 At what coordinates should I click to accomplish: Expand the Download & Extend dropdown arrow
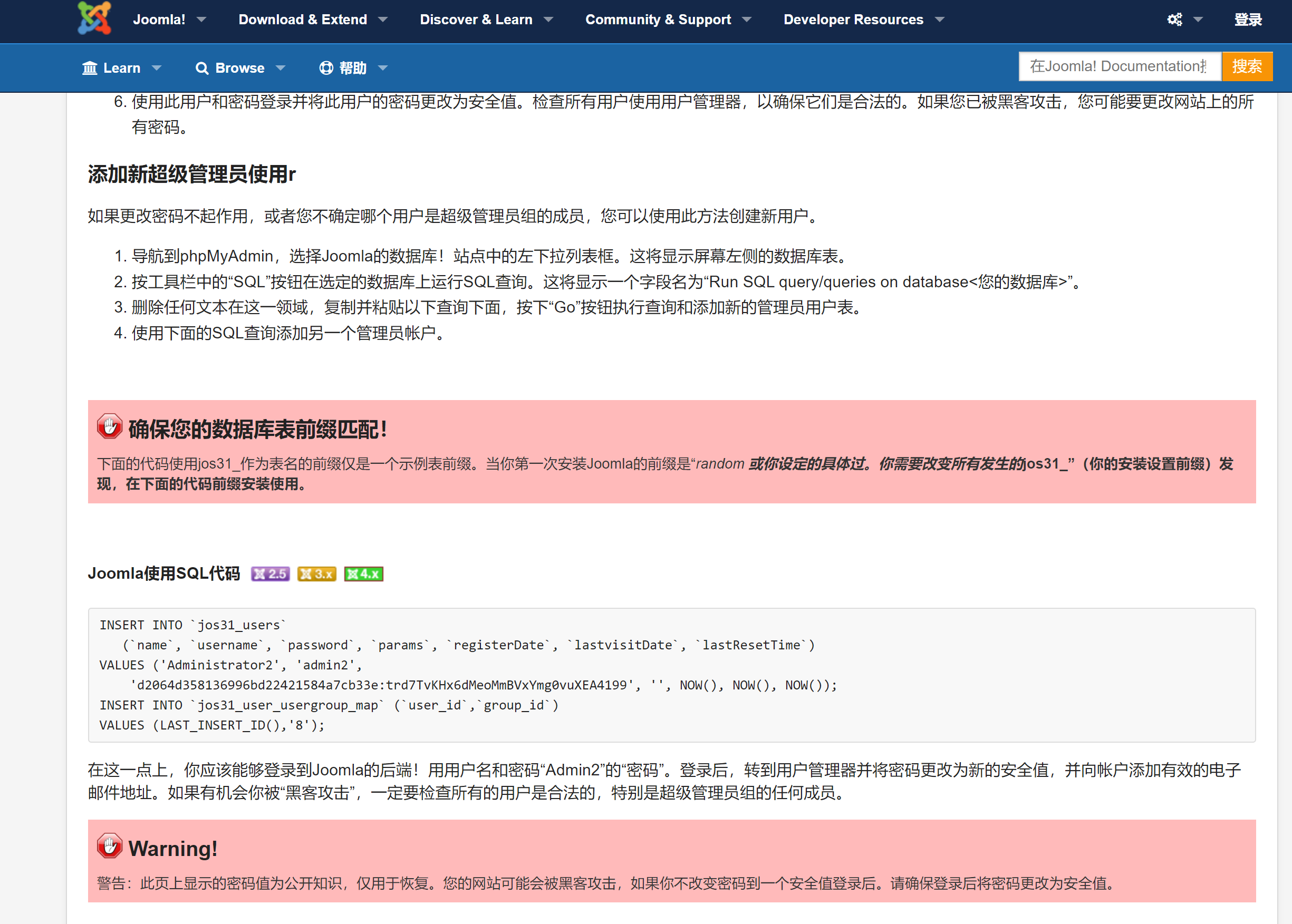[x=383, y=20]
